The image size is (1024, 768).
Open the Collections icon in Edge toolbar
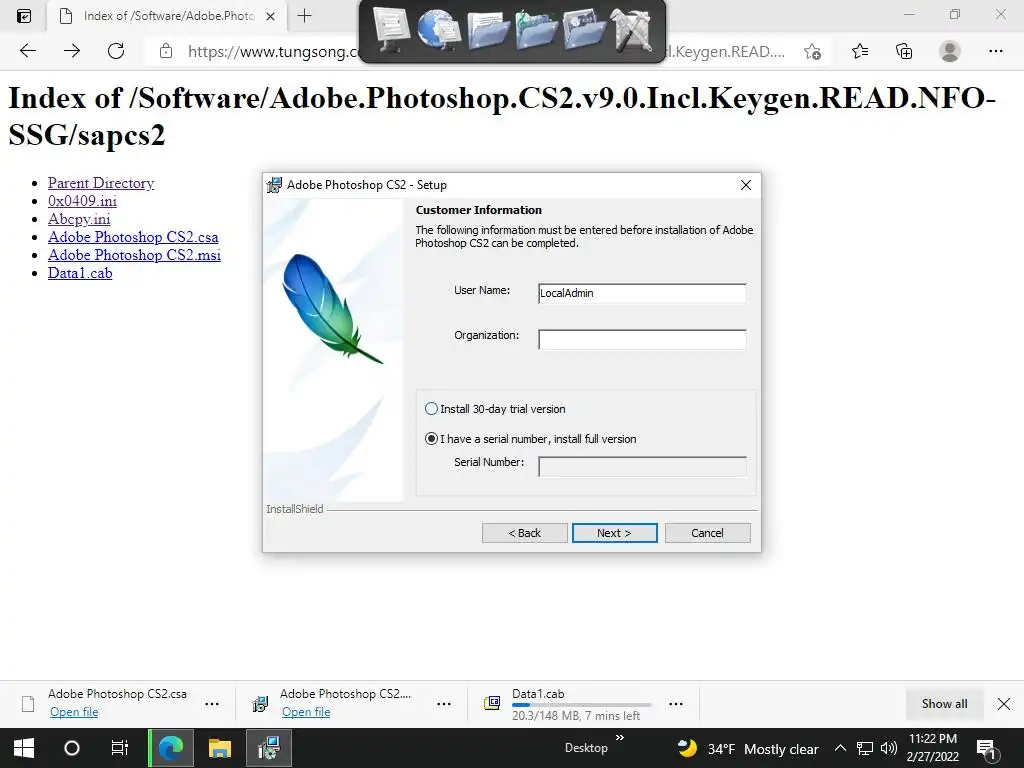(904, 51)
